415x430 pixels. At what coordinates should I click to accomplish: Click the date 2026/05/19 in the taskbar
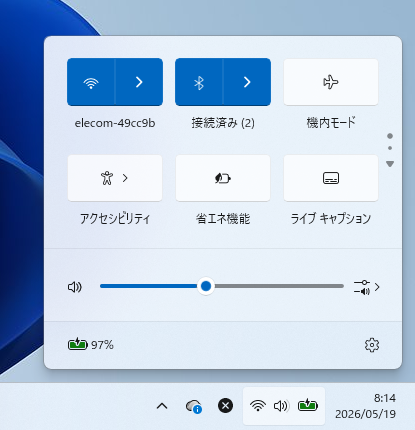[x=366, y=414]
